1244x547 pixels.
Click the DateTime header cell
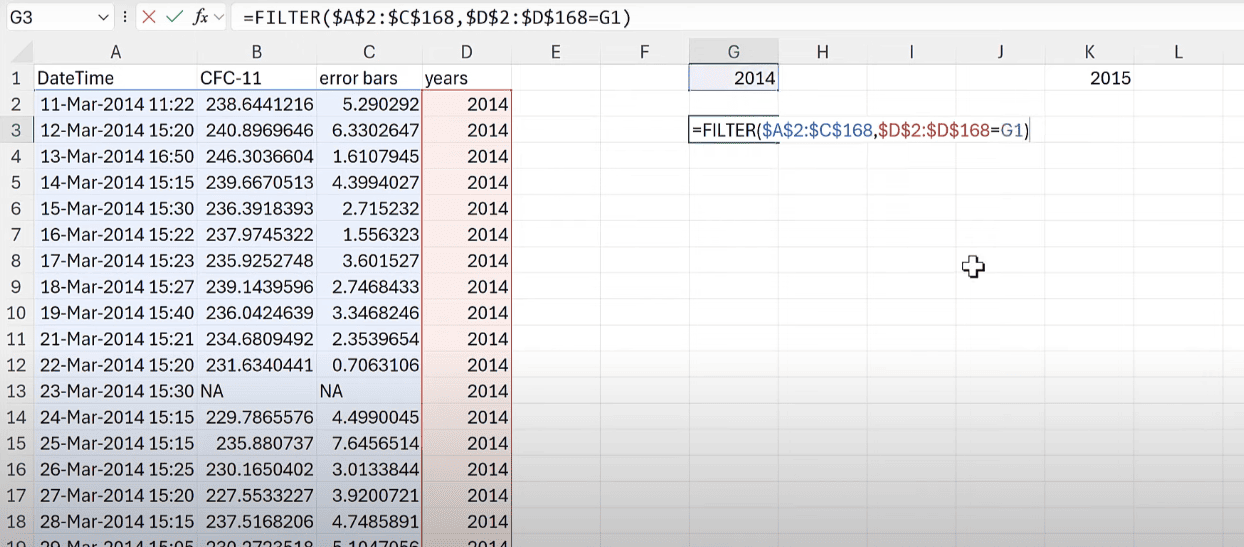click(x=116, y=78)
